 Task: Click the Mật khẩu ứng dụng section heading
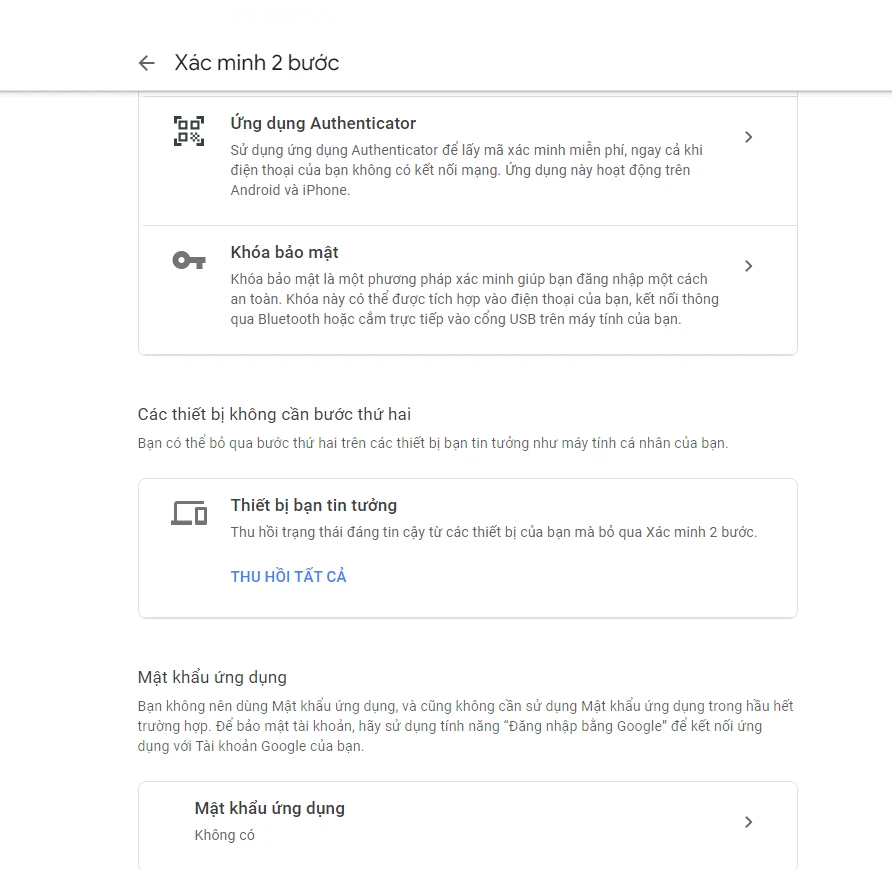pos(212,677)
